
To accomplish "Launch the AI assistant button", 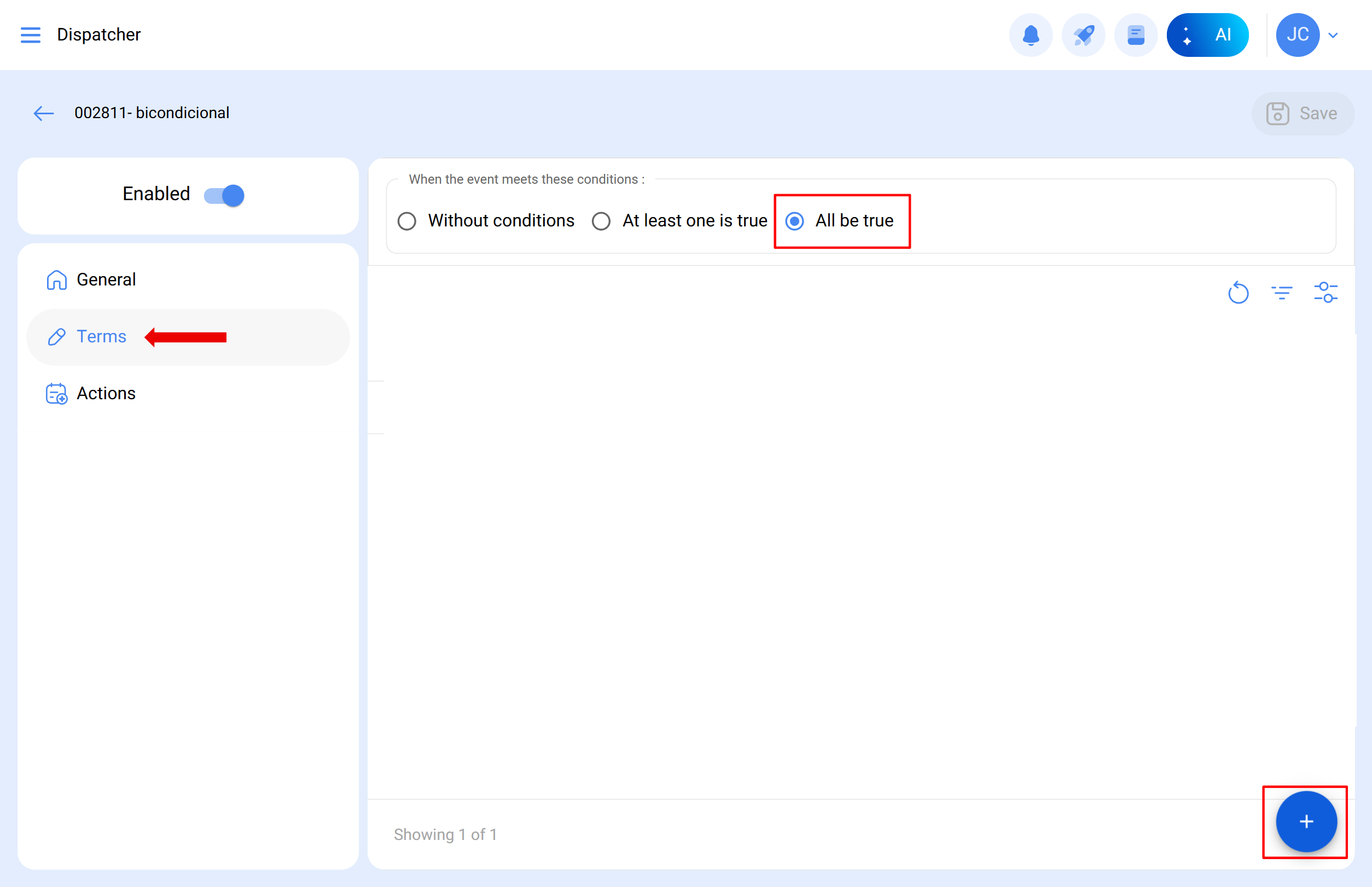I will coord(1207,34).
